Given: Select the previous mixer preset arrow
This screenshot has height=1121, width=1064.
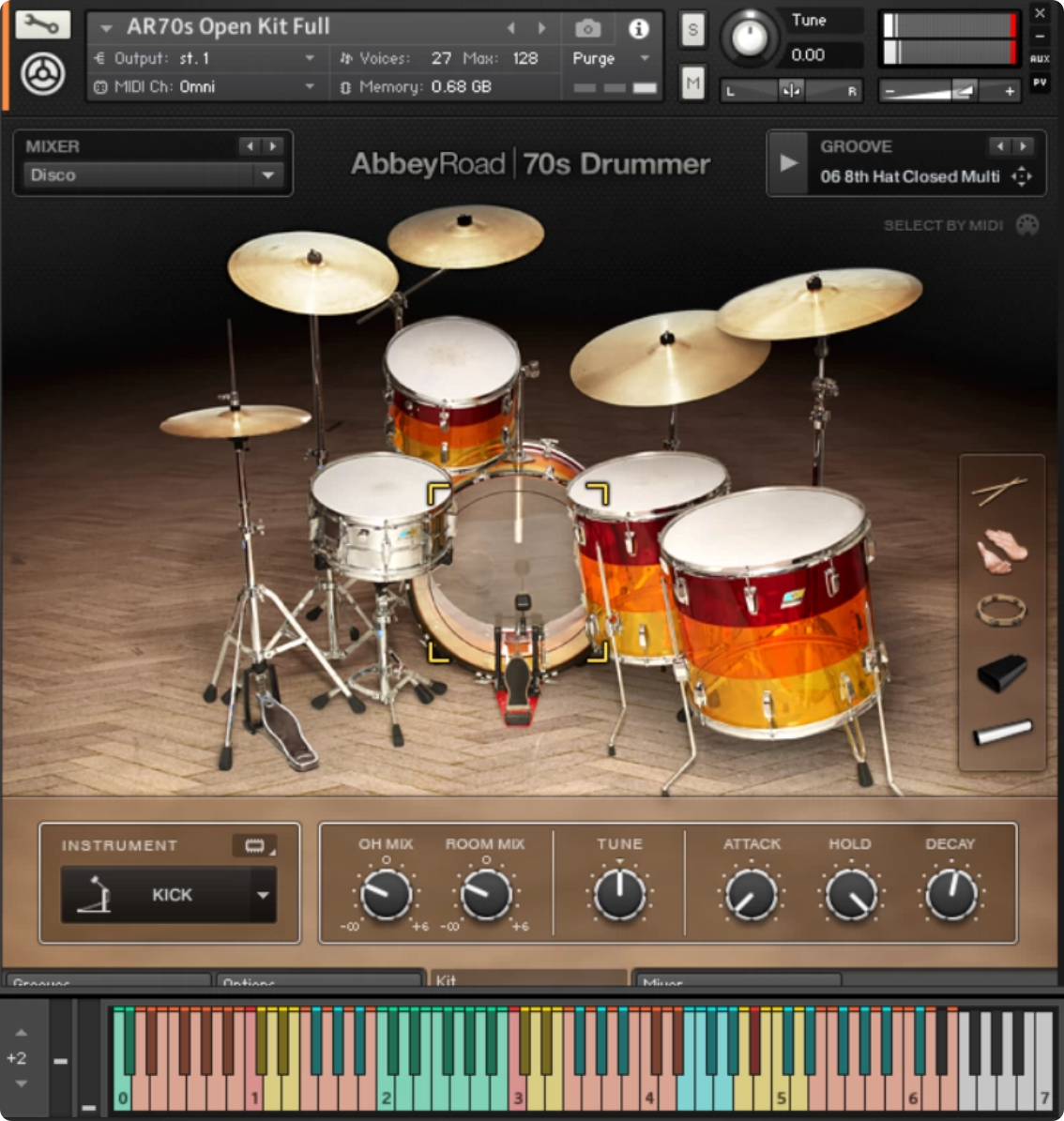Looking at the screenshot, I should pos(250,145).
